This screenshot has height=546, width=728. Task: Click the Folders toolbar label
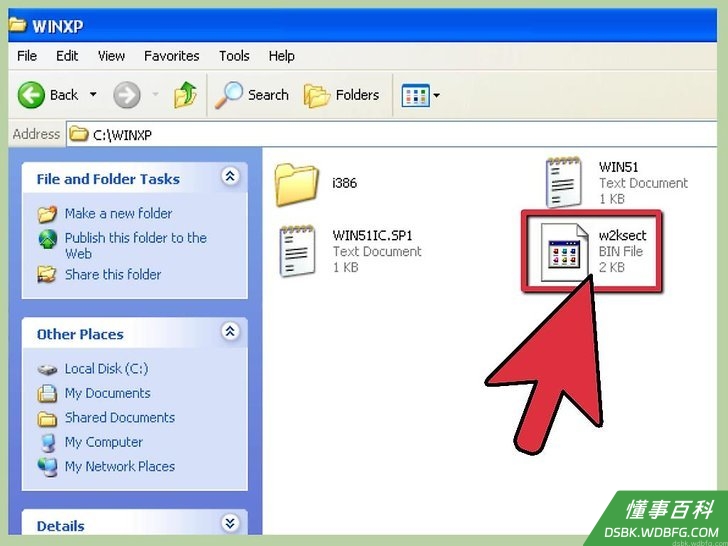[357, 95]
